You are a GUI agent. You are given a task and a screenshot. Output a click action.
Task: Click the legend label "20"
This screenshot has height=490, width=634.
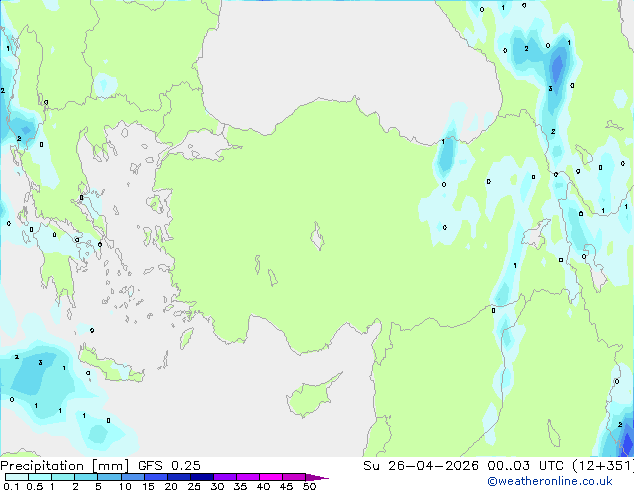171,486
